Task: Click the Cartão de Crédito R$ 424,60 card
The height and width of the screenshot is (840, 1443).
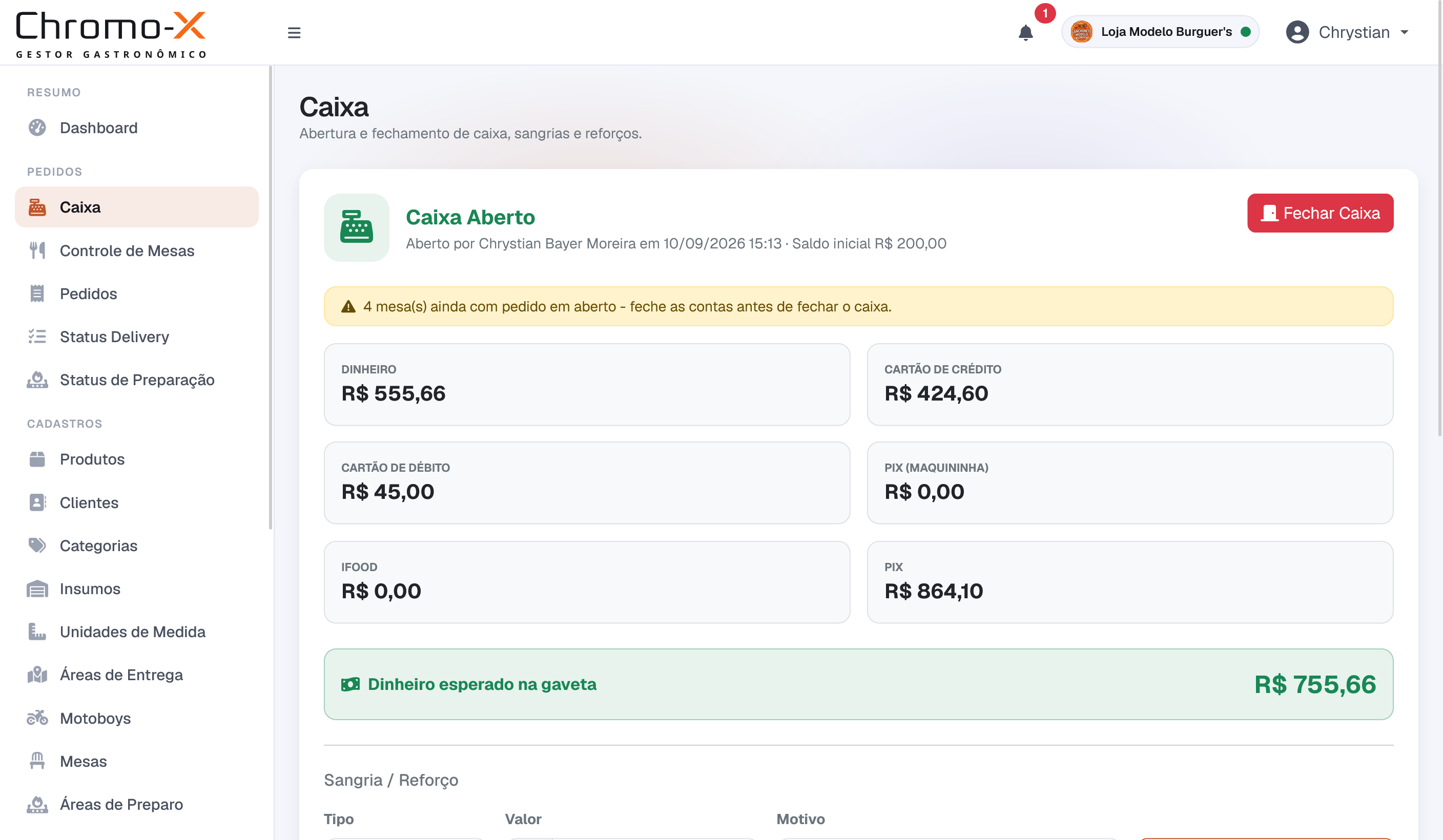Action: (x=1130, y=385)
